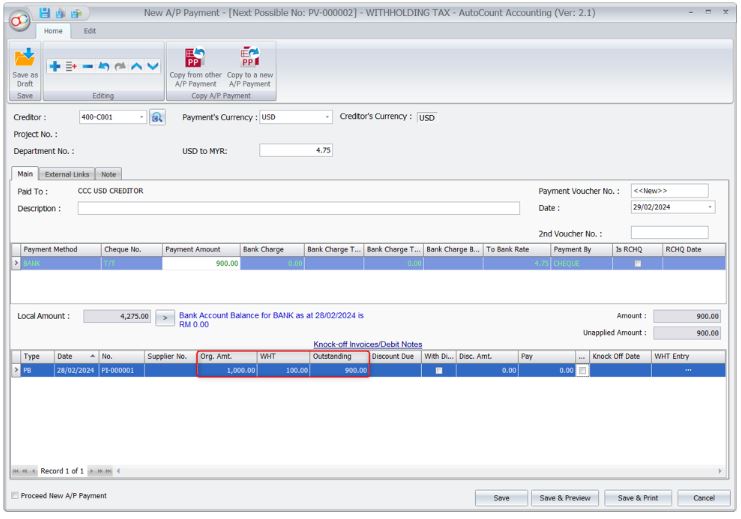Click the save disk icon in title bar

44,13
